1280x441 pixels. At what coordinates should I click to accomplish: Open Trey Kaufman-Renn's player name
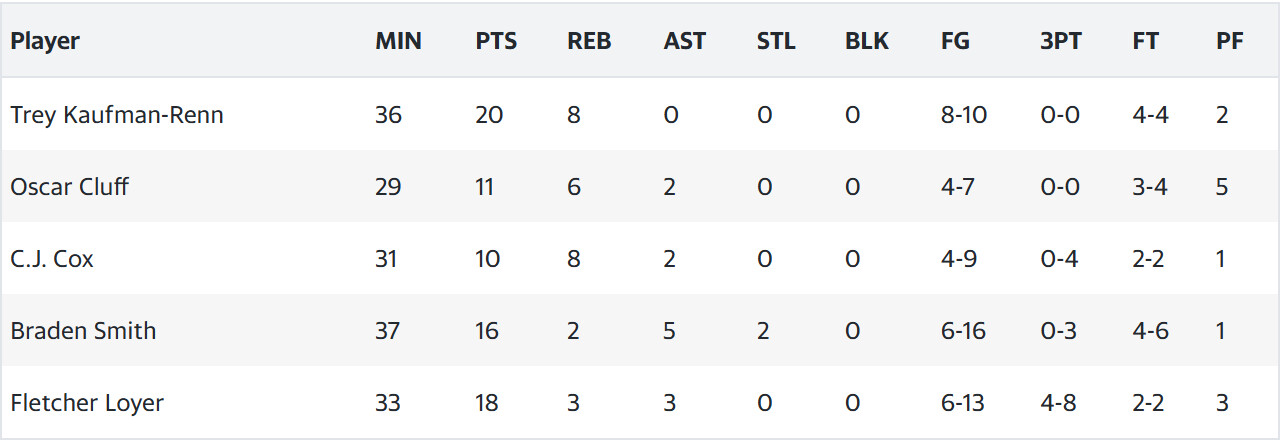pyautogui.click(x=117, y=115)
